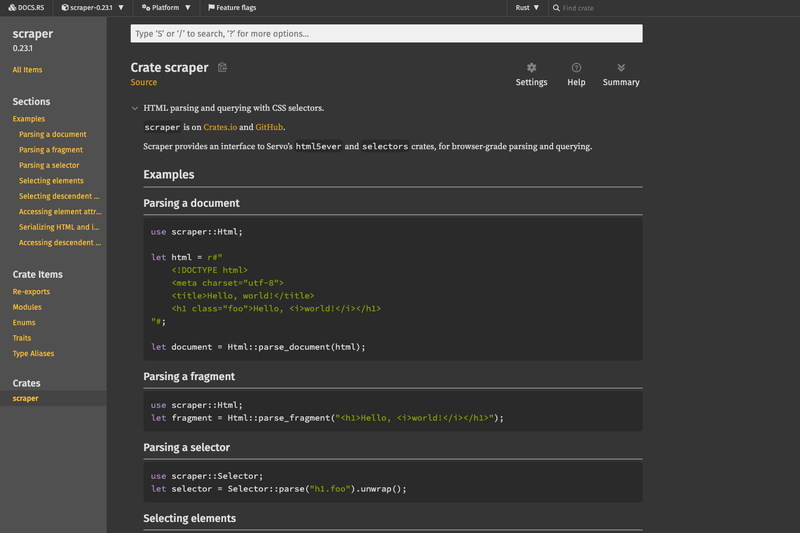
Task: Open the GitHub link
Action: 269,127
